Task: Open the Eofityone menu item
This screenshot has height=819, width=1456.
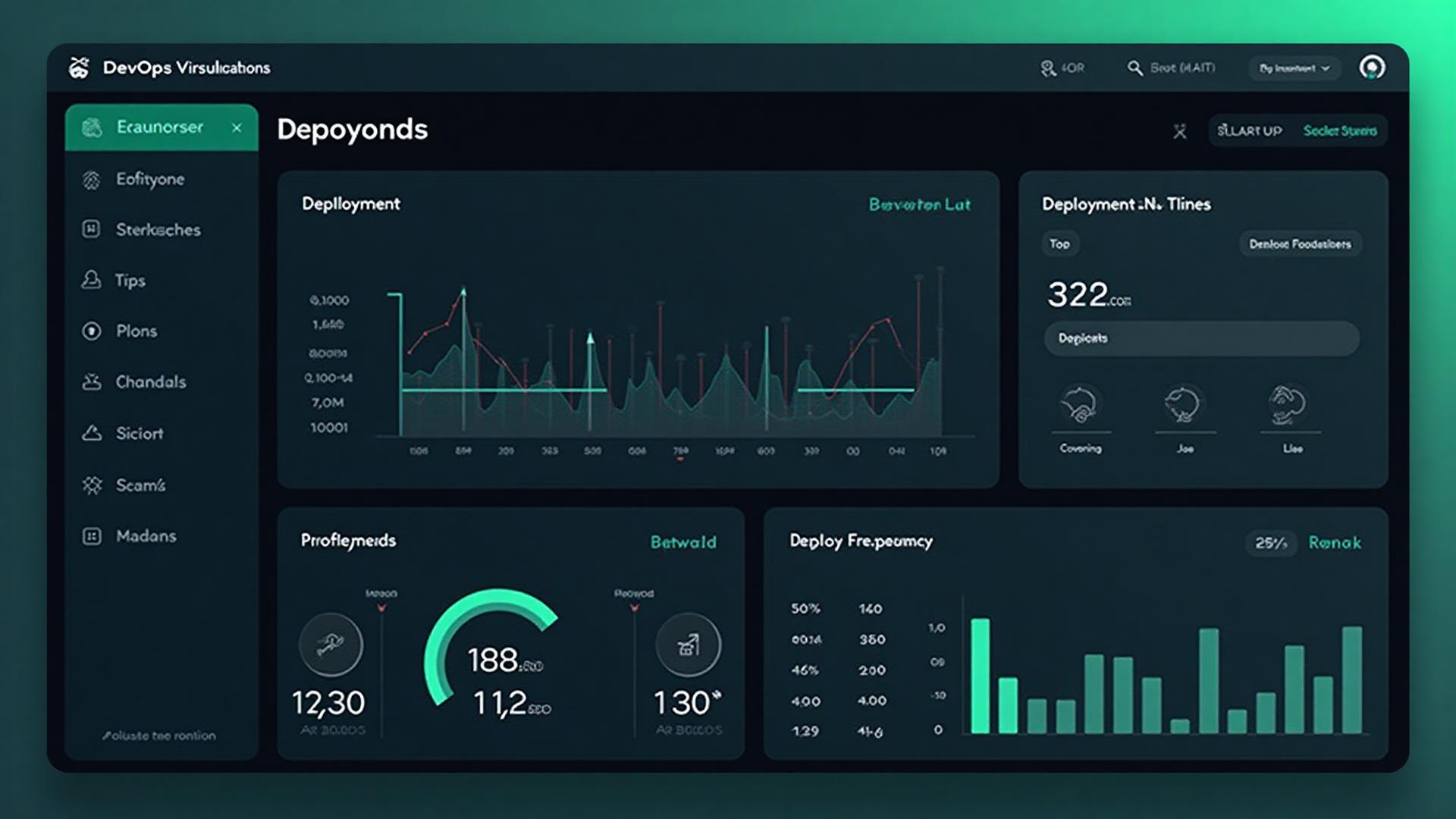Action: [x=161, y=180]
